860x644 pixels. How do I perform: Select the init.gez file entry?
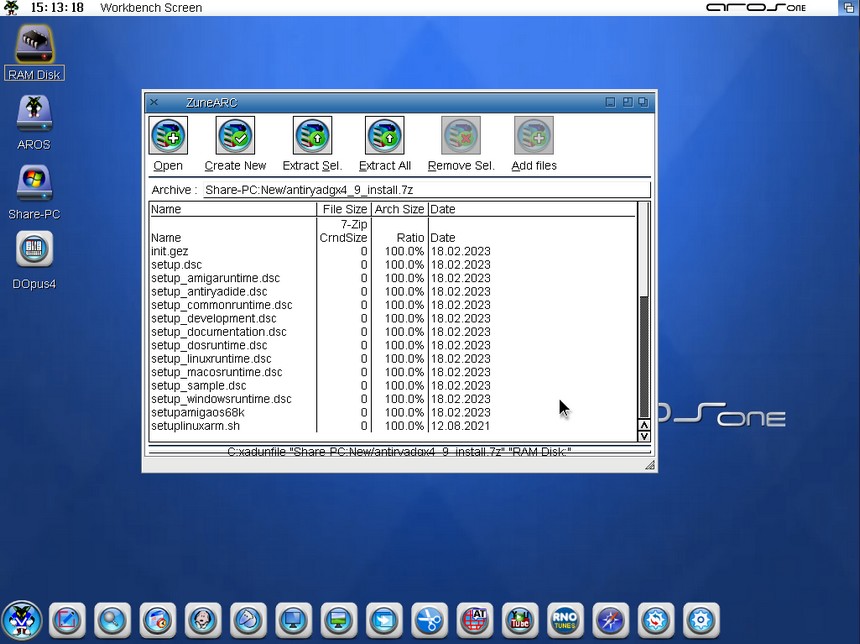pyautogui.click(x=170, y=251)
